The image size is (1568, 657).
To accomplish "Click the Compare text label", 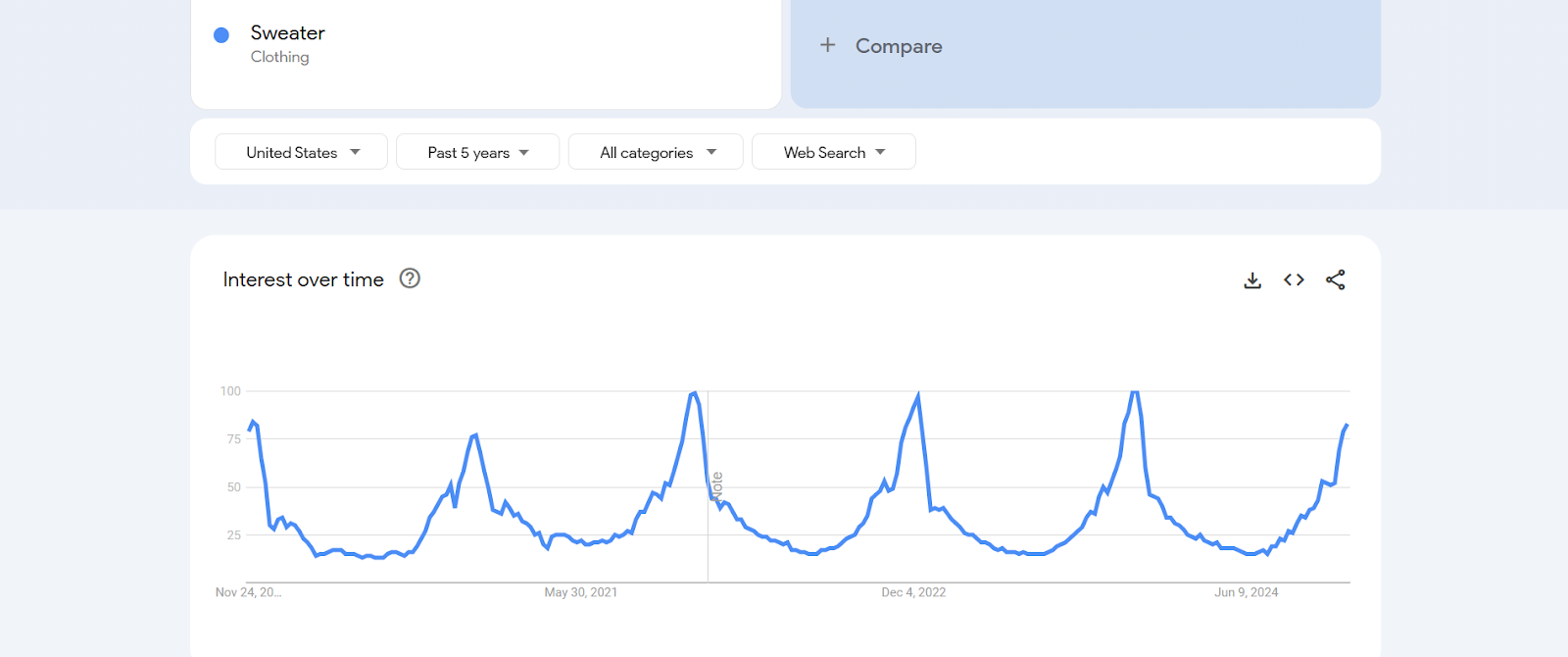I will coord(899,46).
